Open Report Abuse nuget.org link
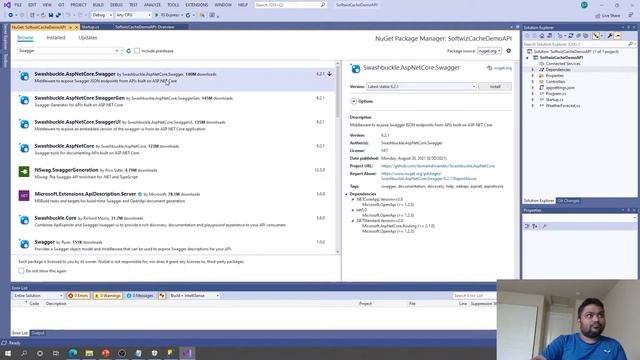The image size is (640, 360). click(429, 176)
